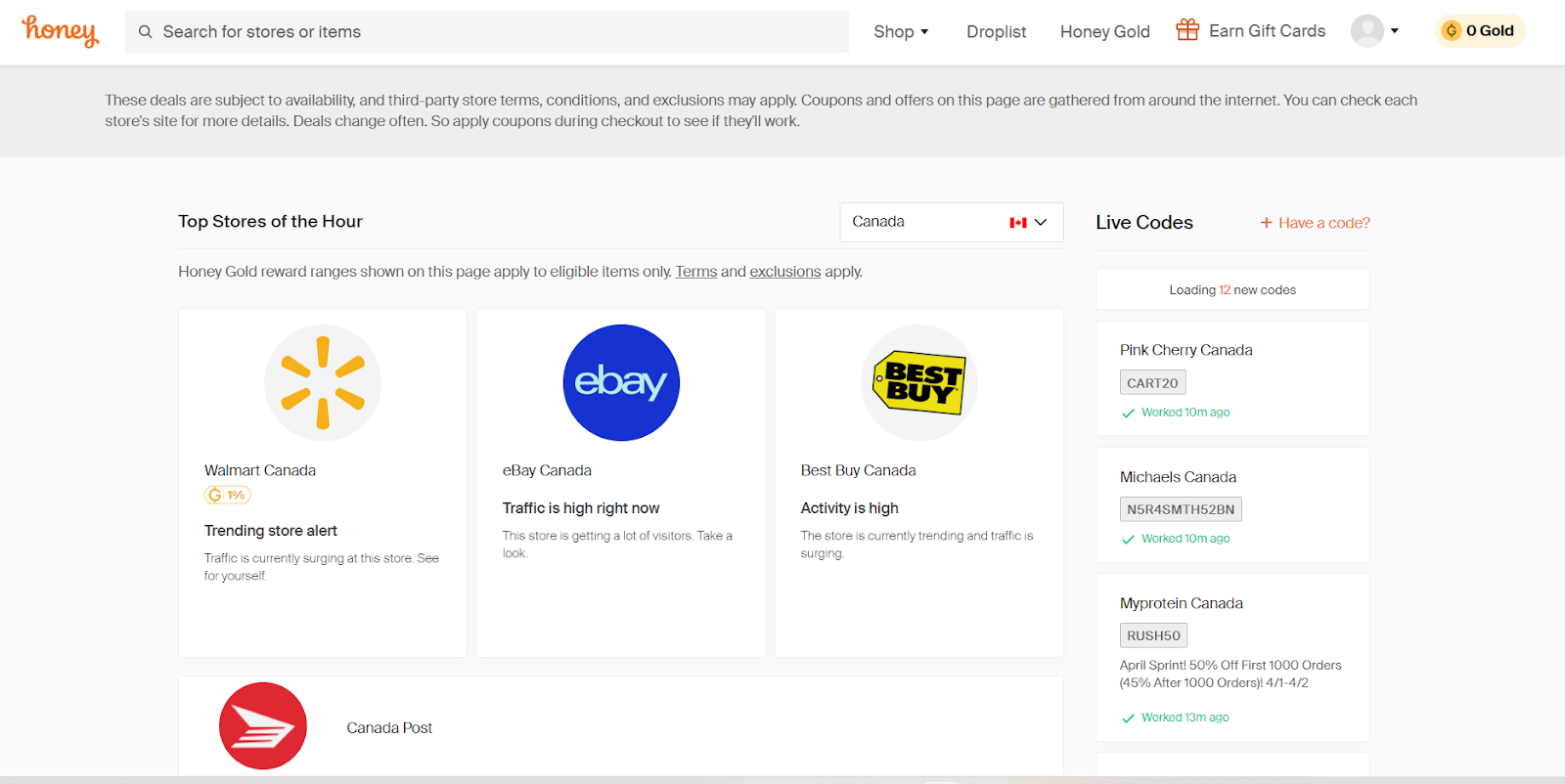Image resolution: width=1565 pixels, height=784 pixels.
Task: Click the plus icon beside Have a code
Action: 1267,223
